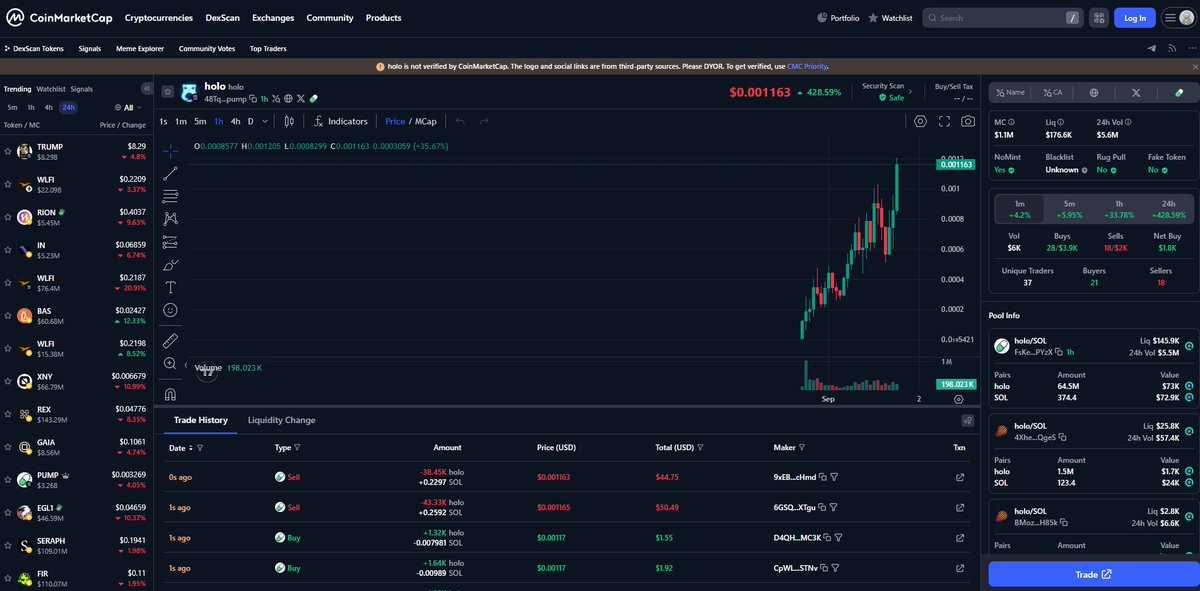Open holo's website globe link in the header
Viewport: 1200px width, 591px height.
click(x=288, y=99)
